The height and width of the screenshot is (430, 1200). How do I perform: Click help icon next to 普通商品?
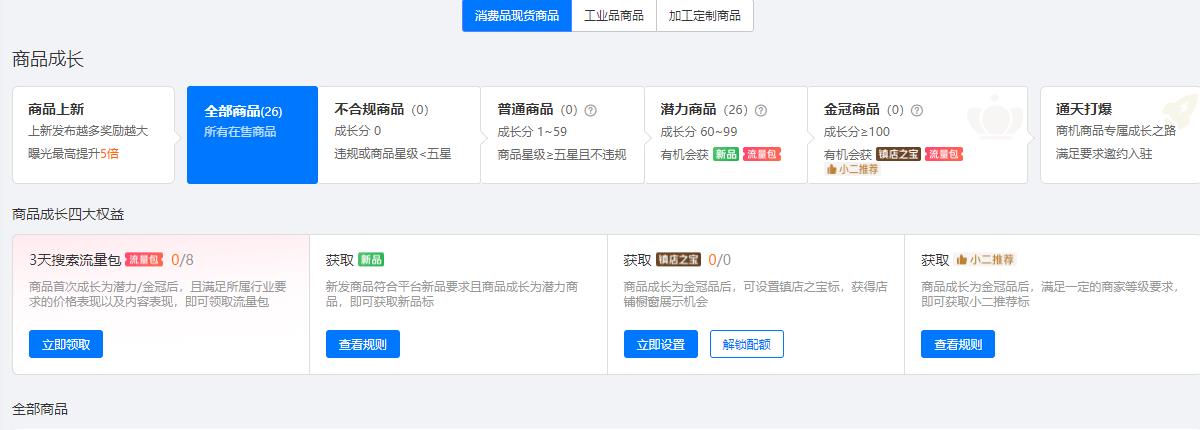pos(590,110)
